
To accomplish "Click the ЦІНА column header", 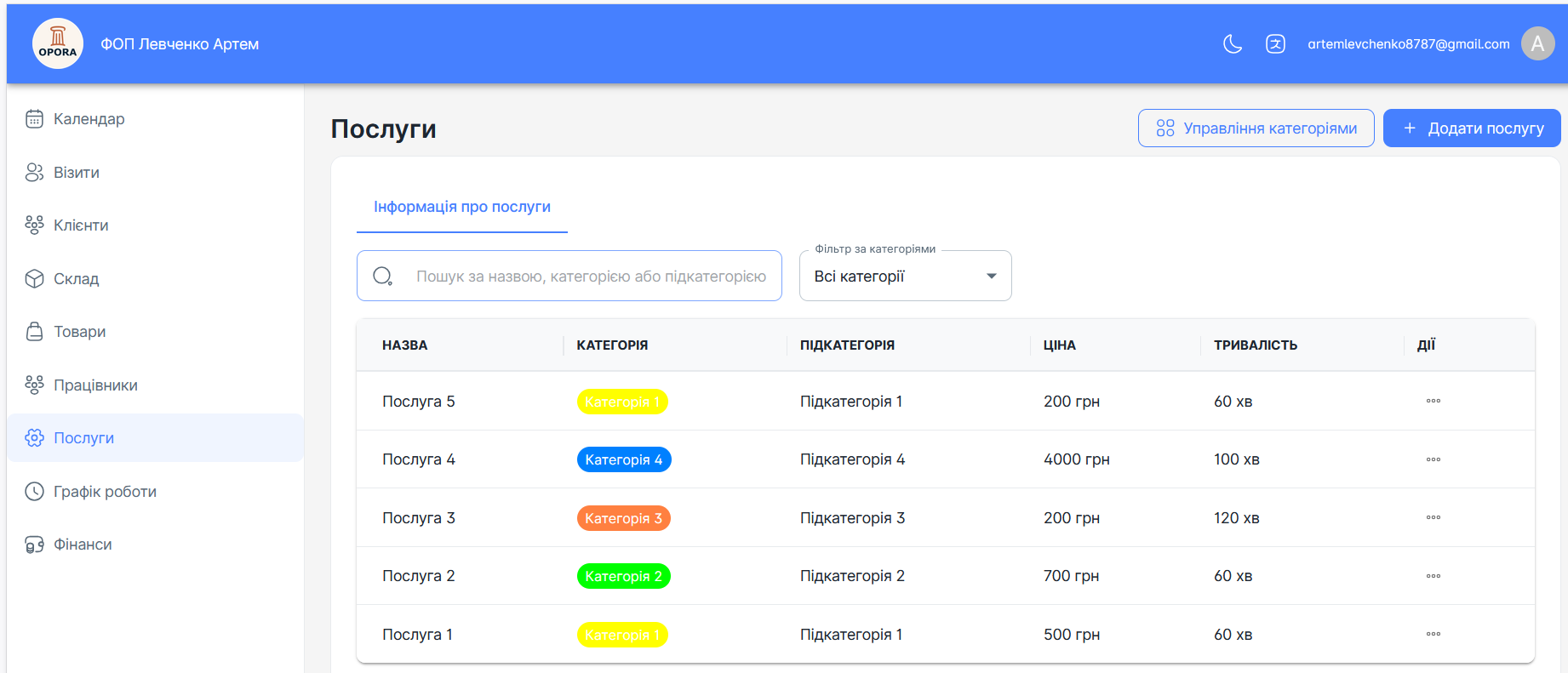I will coord(1060,345).
